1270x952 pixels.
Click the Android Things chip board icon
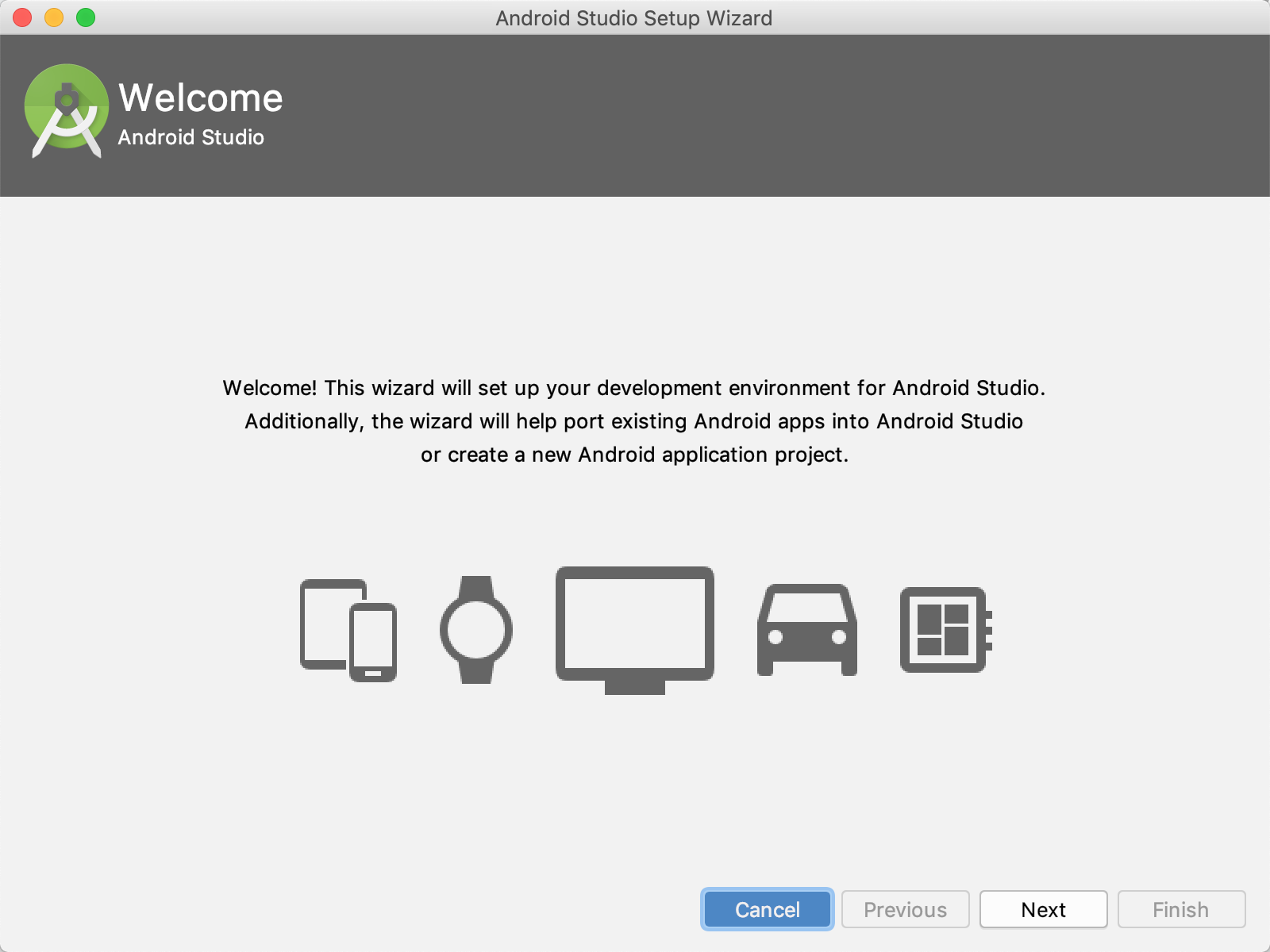[x=946, y=630]
